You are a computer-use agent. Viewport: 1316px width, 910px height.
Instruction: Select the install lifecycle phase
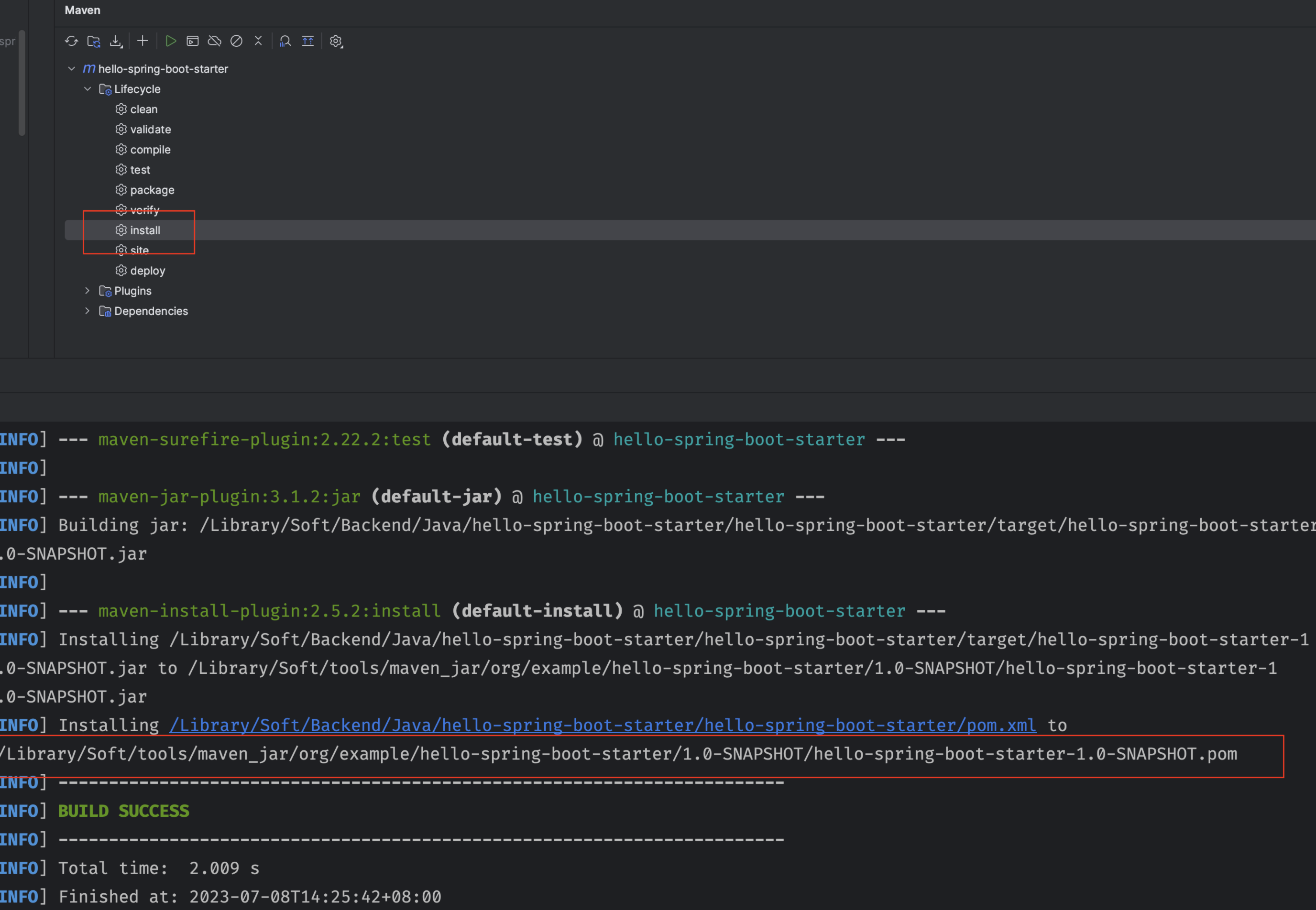(x=145, y=230)
